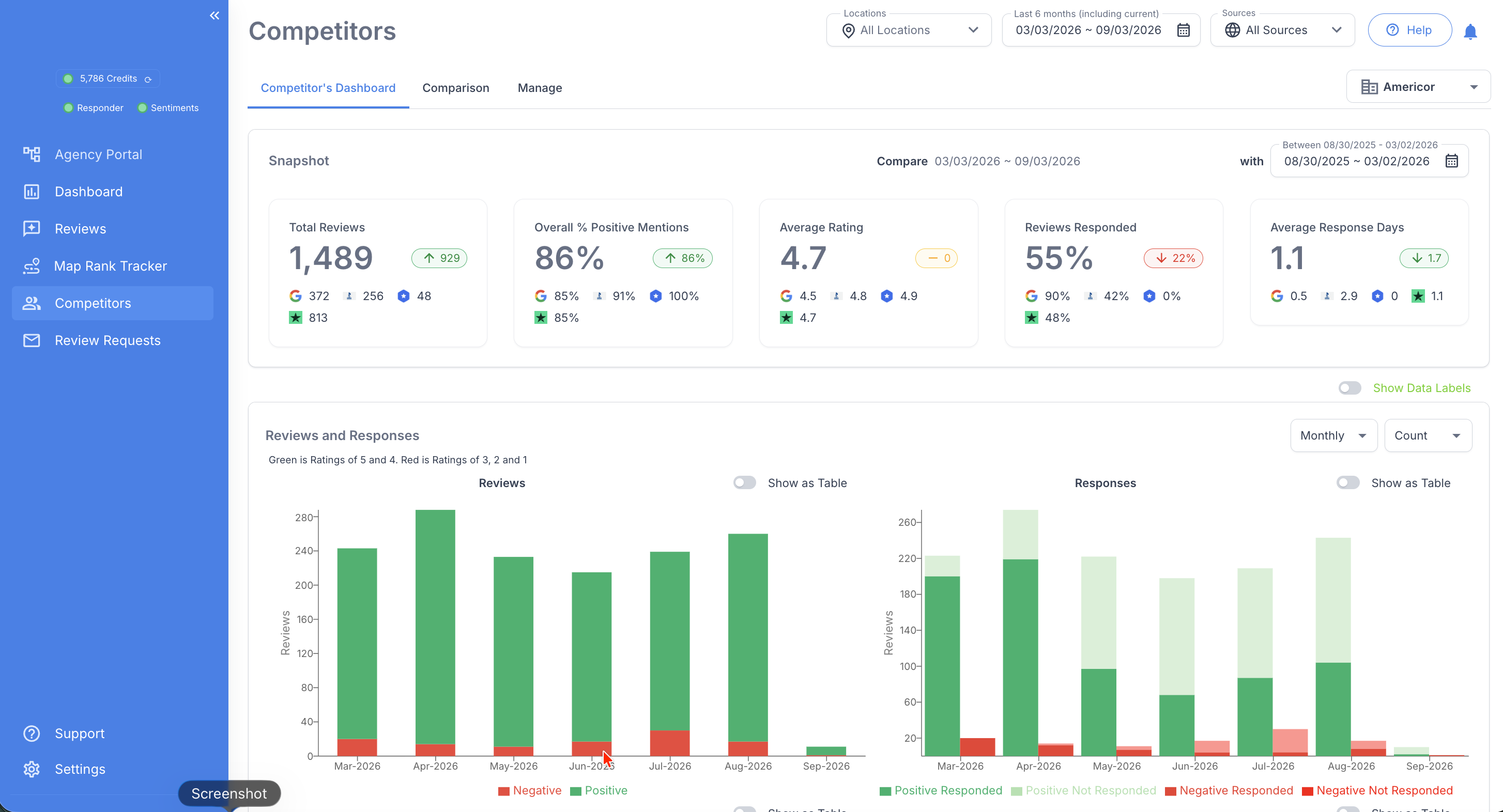
Task: Click Positive Responded legend item
Action: (x=941, y=791)
